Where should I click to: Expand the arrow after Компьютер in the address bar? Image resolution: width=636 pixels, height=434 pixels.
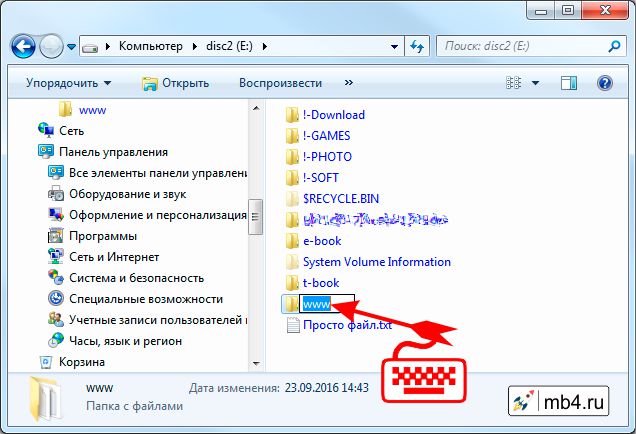pos(195,47)
